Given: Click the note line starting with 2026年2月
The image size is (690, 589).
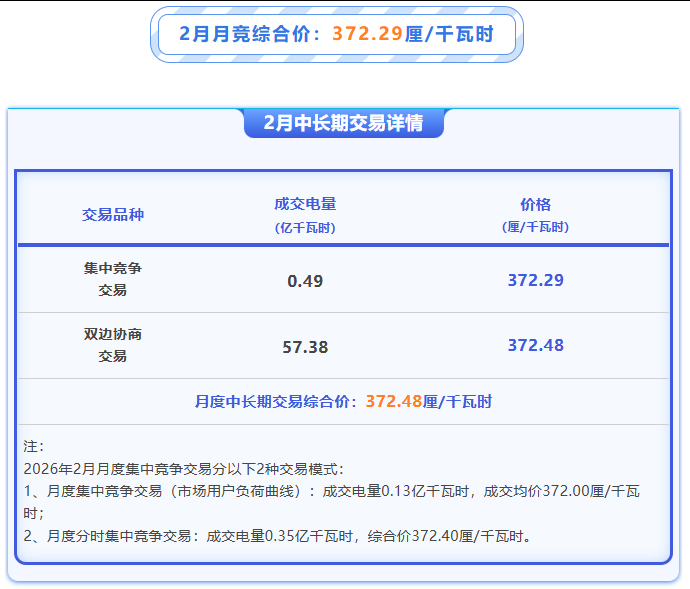Looking at the screenshot, I should click(182, 468).
